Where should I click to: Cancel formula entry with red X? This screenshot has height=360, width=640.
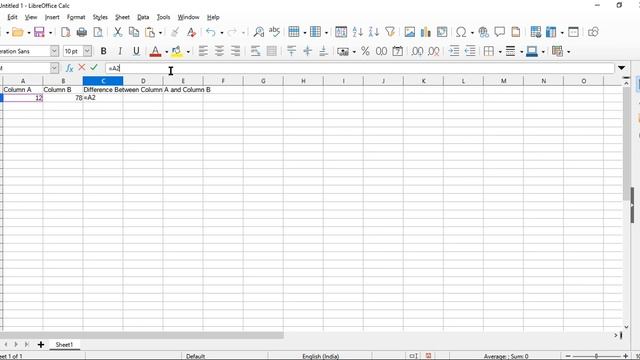click(82, 67)
